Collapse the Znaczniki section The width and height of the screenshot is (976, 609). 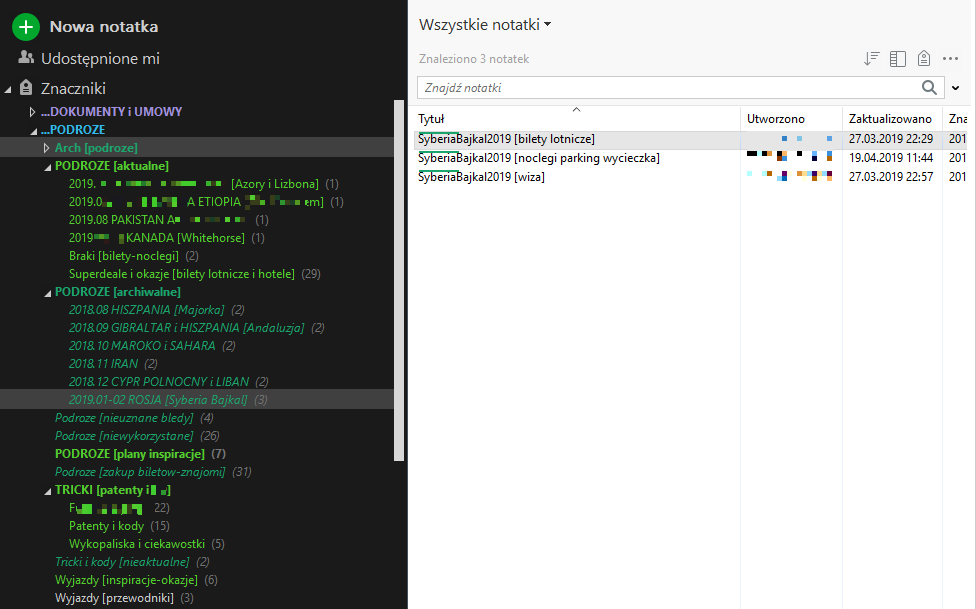coord(8,90)
